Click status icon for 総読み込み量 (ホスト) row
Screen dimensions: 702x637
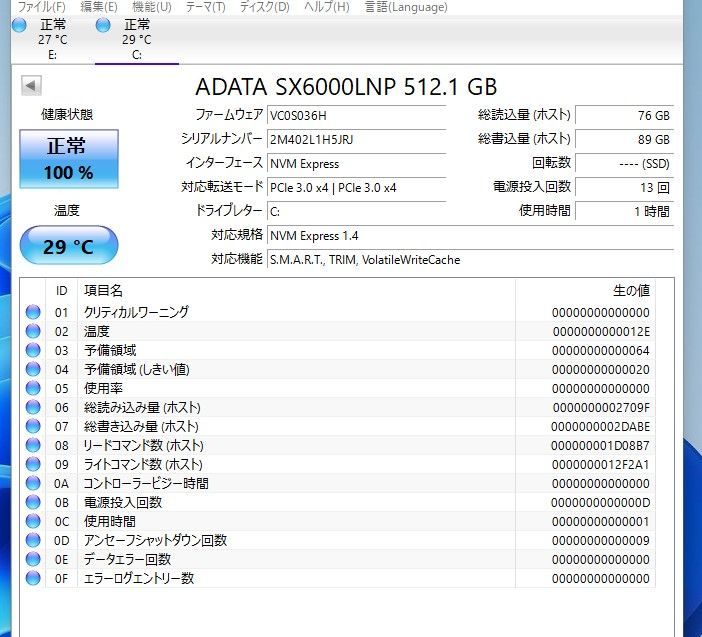click(x=33, y=407)
